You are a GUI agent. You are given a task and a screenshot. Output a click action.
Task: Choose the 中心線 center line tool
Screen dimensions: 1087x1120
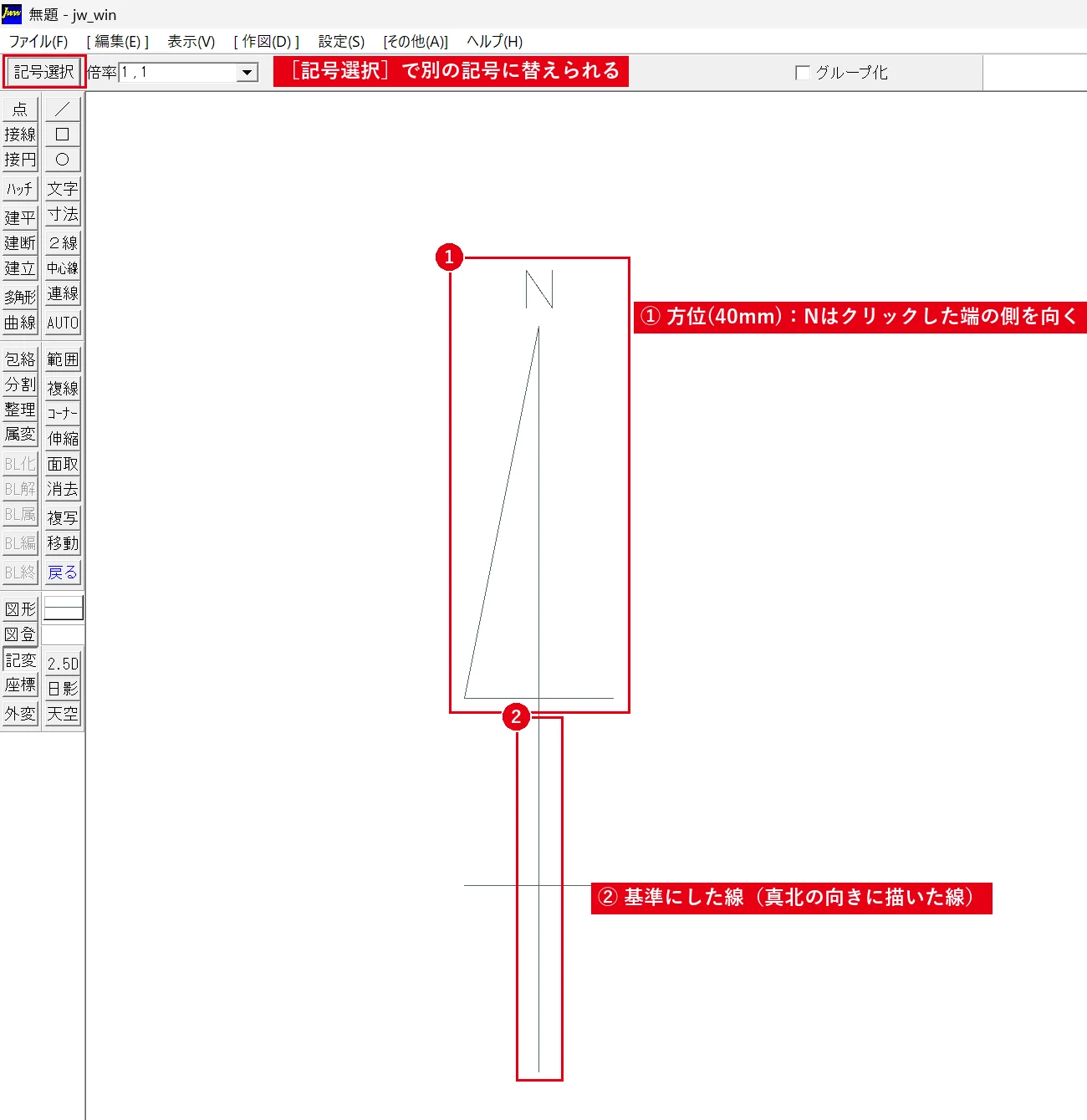(x=63, y=267)
